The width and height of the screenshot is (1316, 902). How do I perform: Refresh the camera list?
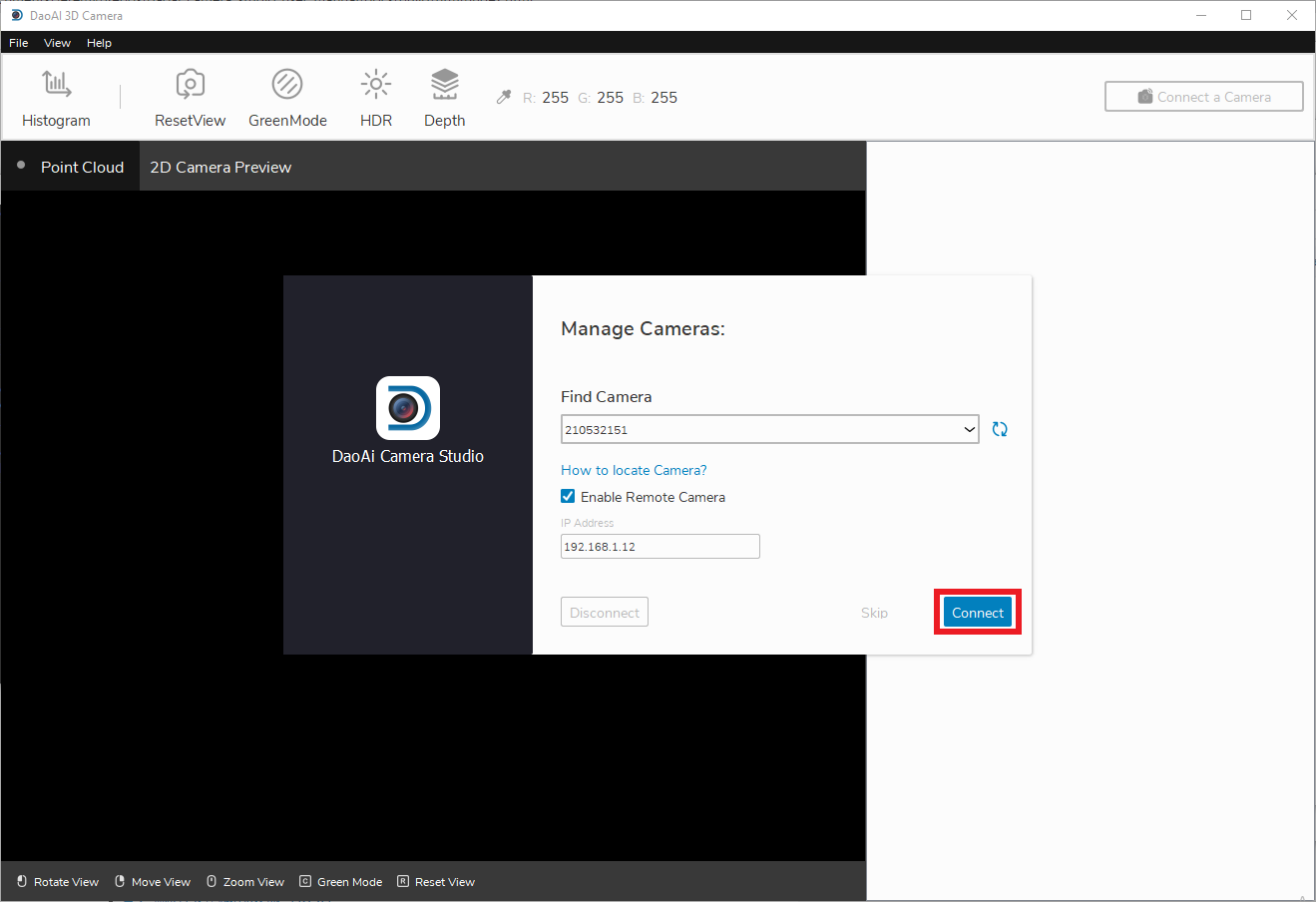point(1000,429)
